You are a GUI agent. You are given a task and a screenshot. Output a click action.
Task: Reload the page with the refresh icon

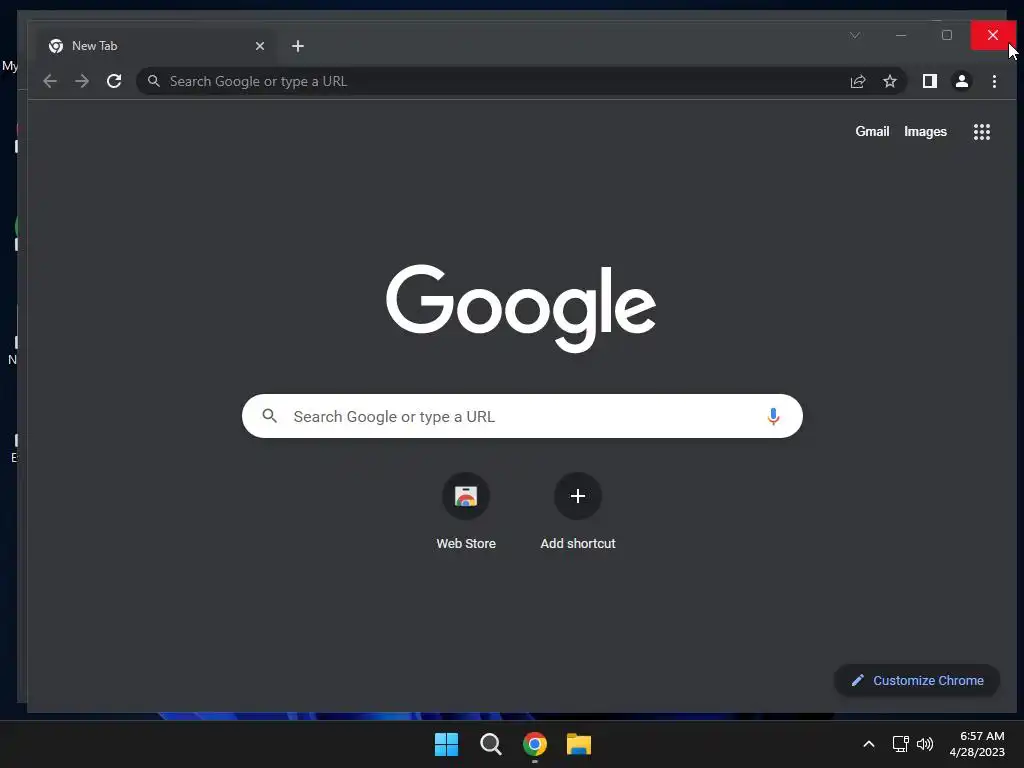click(114, 81)
